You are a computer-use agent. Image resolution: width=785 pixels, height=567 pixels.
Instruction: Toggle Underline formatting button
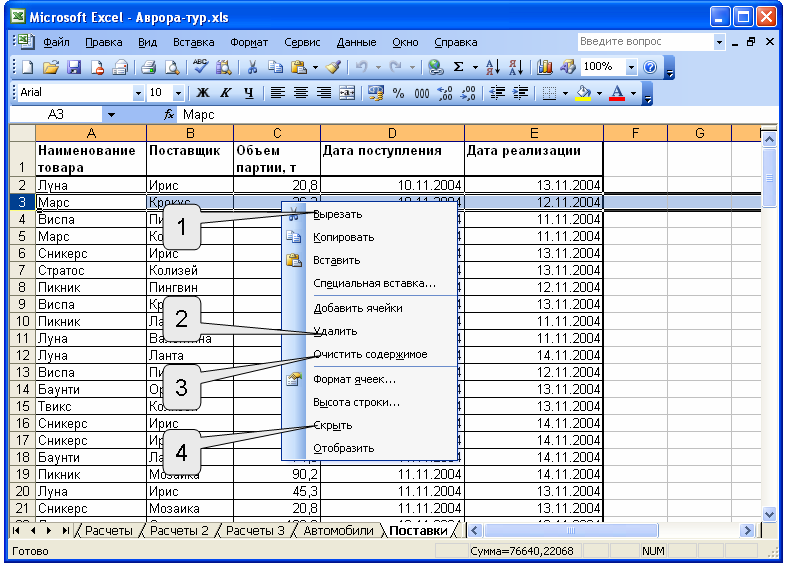[x=249, y=93]
